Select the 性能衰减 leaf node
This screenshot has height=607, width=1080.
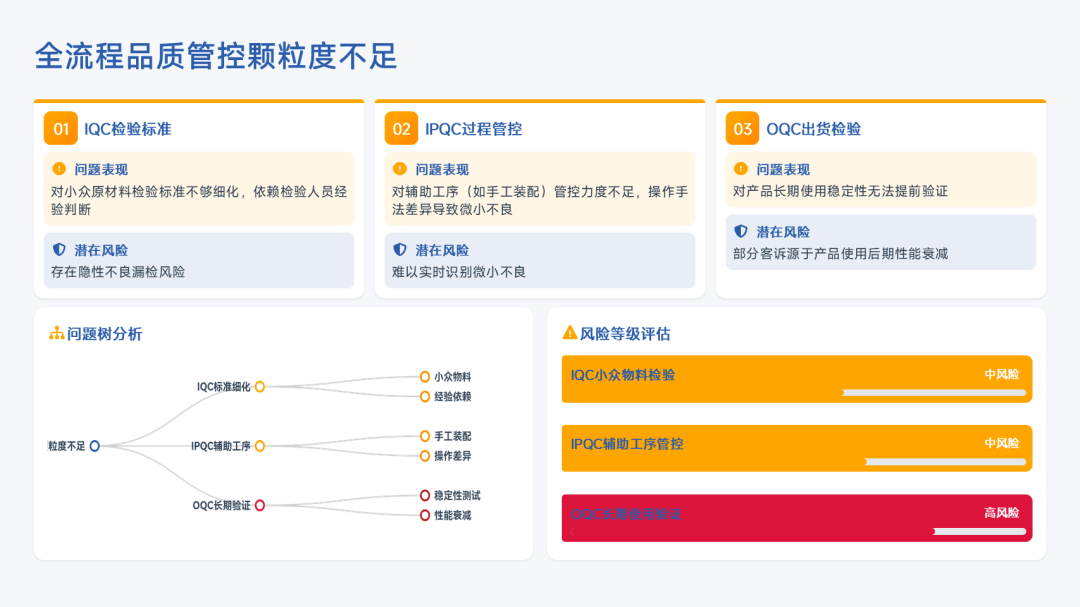pyautogui.click(x=425, y=515)
